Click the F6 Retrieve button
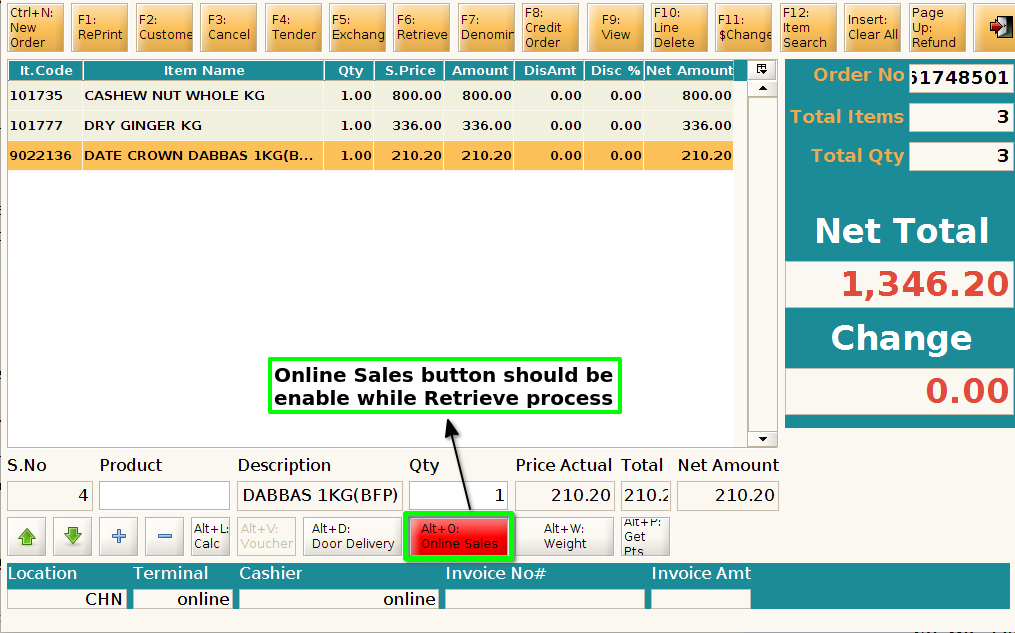This screenshot has height=633, width=1015. point(421,27)
